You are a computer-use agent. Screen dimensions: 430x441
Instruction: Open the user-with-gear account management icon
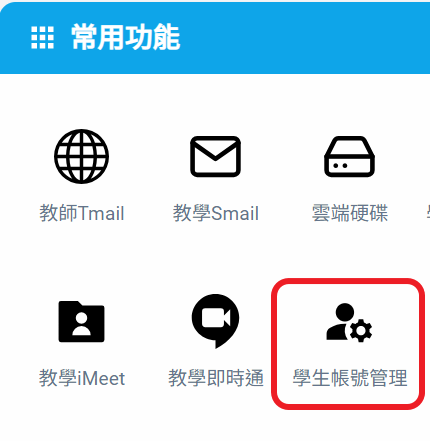(349, 322)
